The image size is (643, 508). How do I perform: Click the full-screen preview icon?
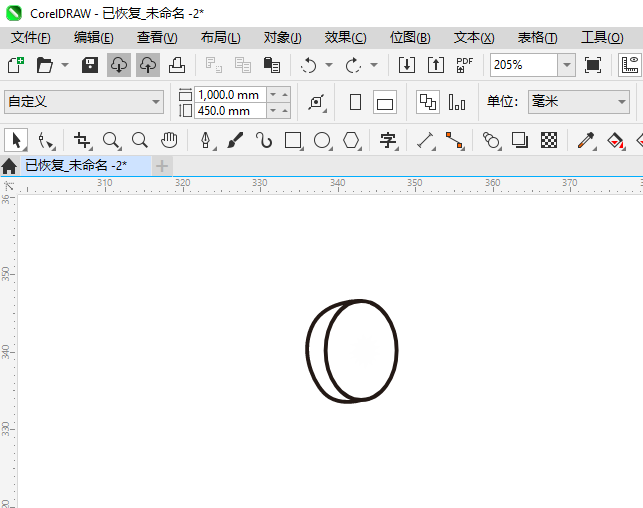pyautogui.click(x=593, y=65)
